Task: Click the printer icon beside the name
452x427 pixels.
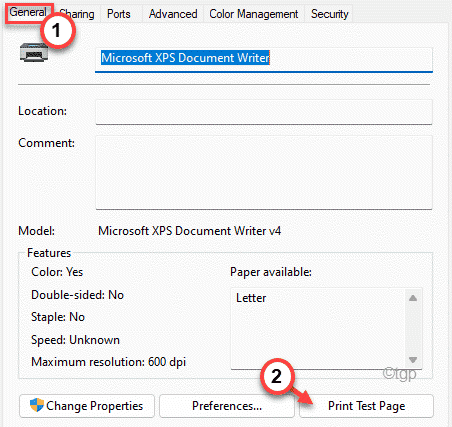Action: pos(34,53)
